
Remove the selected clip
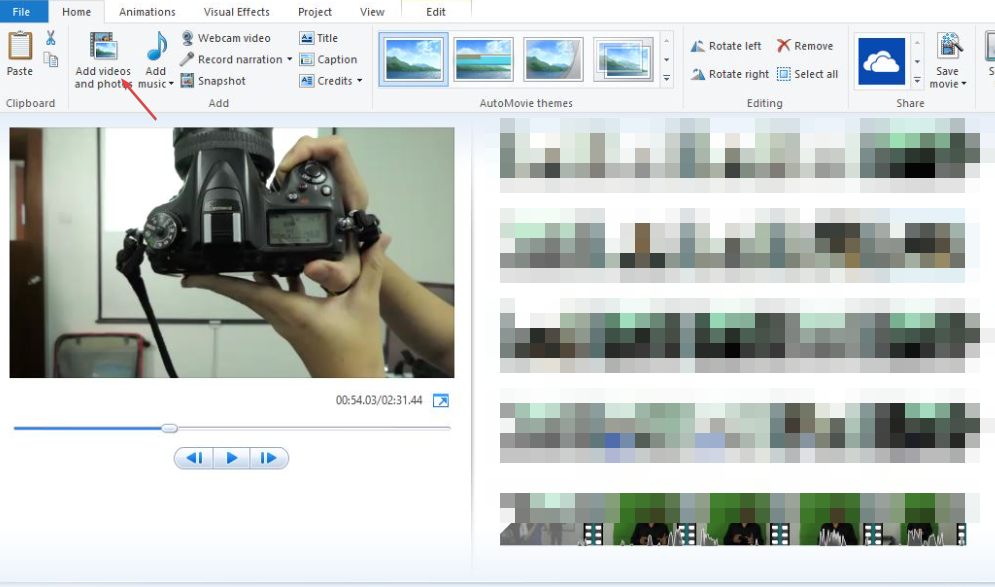click(806, 45)
